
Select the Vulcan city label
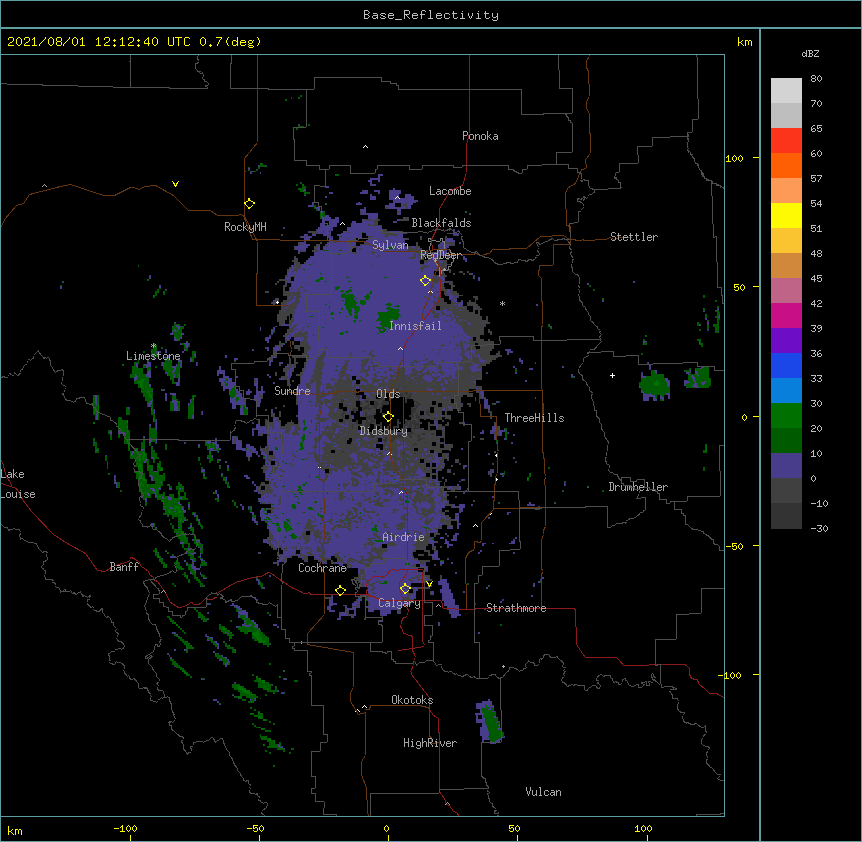543,792
